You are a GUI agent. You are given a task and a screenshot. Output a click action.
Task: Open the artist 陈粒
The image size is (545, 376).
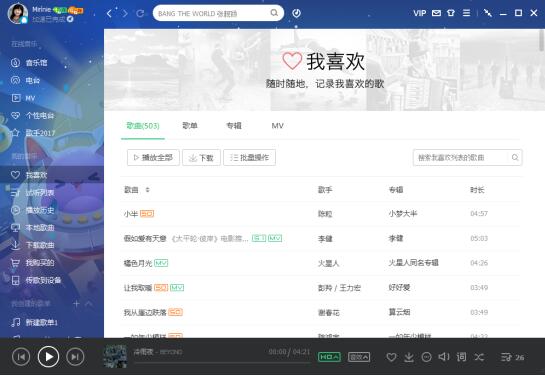point(325,214)
